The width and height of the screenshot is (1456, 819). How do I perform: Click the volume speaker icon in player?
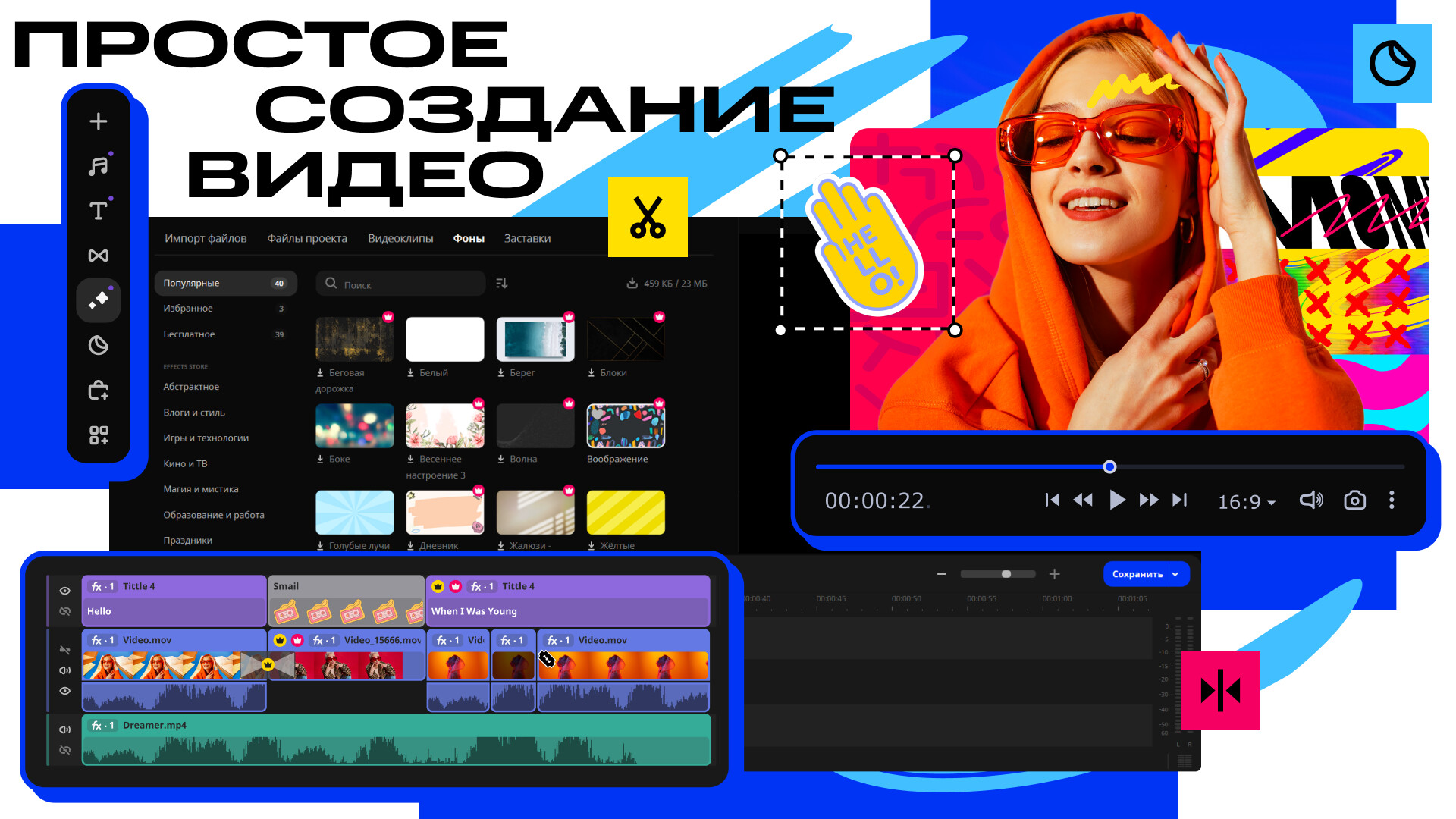point(1311,500)
